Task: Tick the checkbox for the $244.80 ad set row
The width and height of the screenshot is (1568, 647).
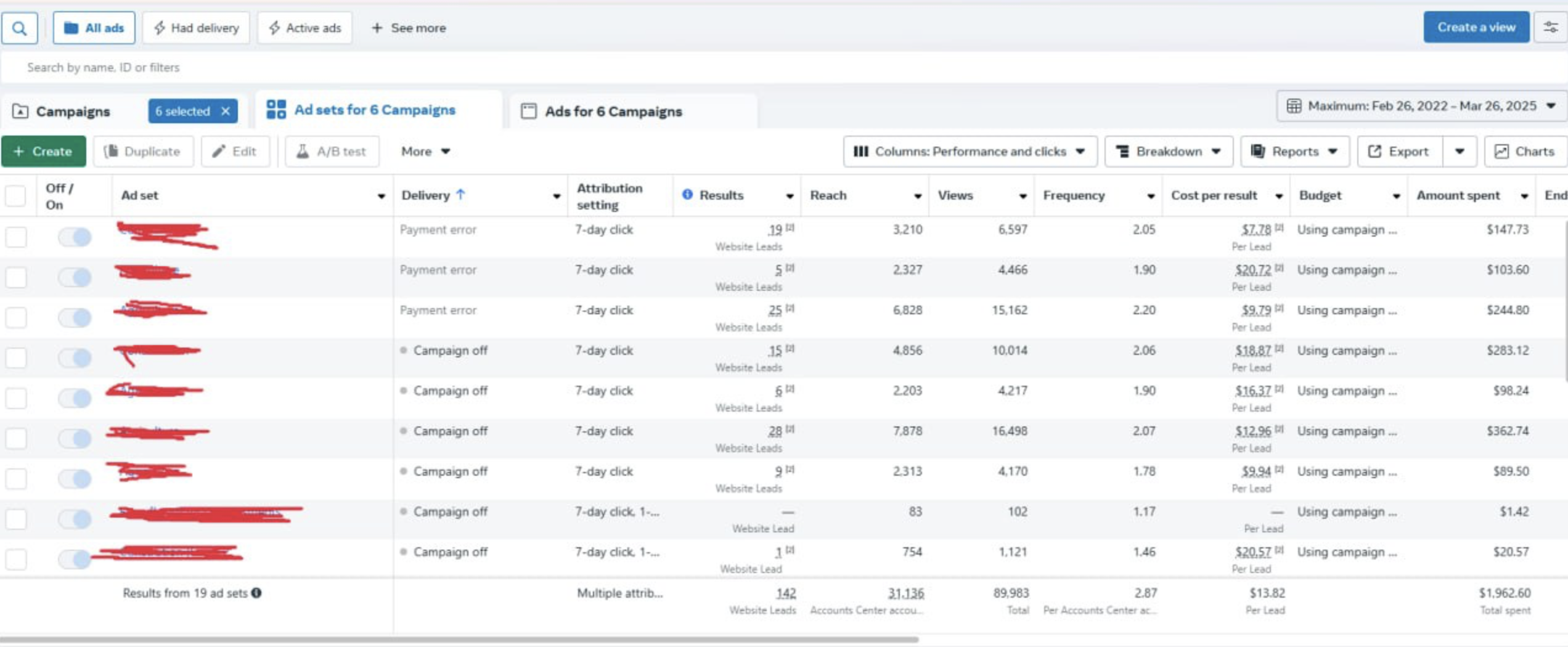Action: tap(16, 317)
